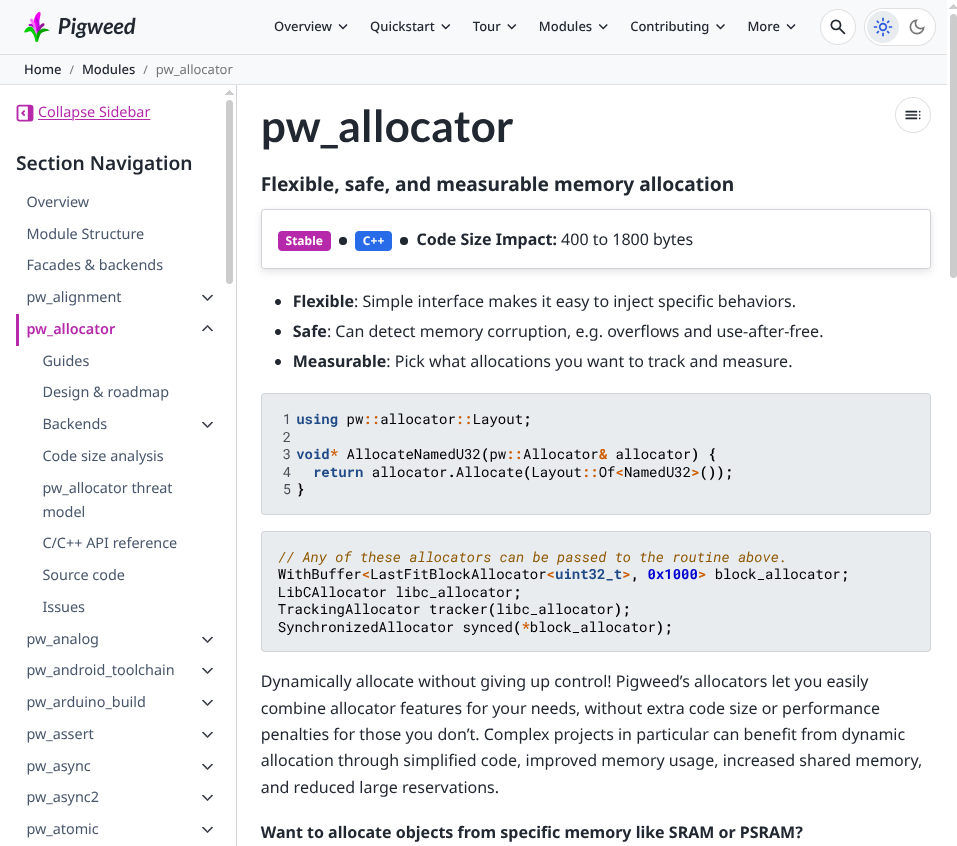Click the sidebar vertical scrollbar
957x846 pixels.
(x=229, y=192)
